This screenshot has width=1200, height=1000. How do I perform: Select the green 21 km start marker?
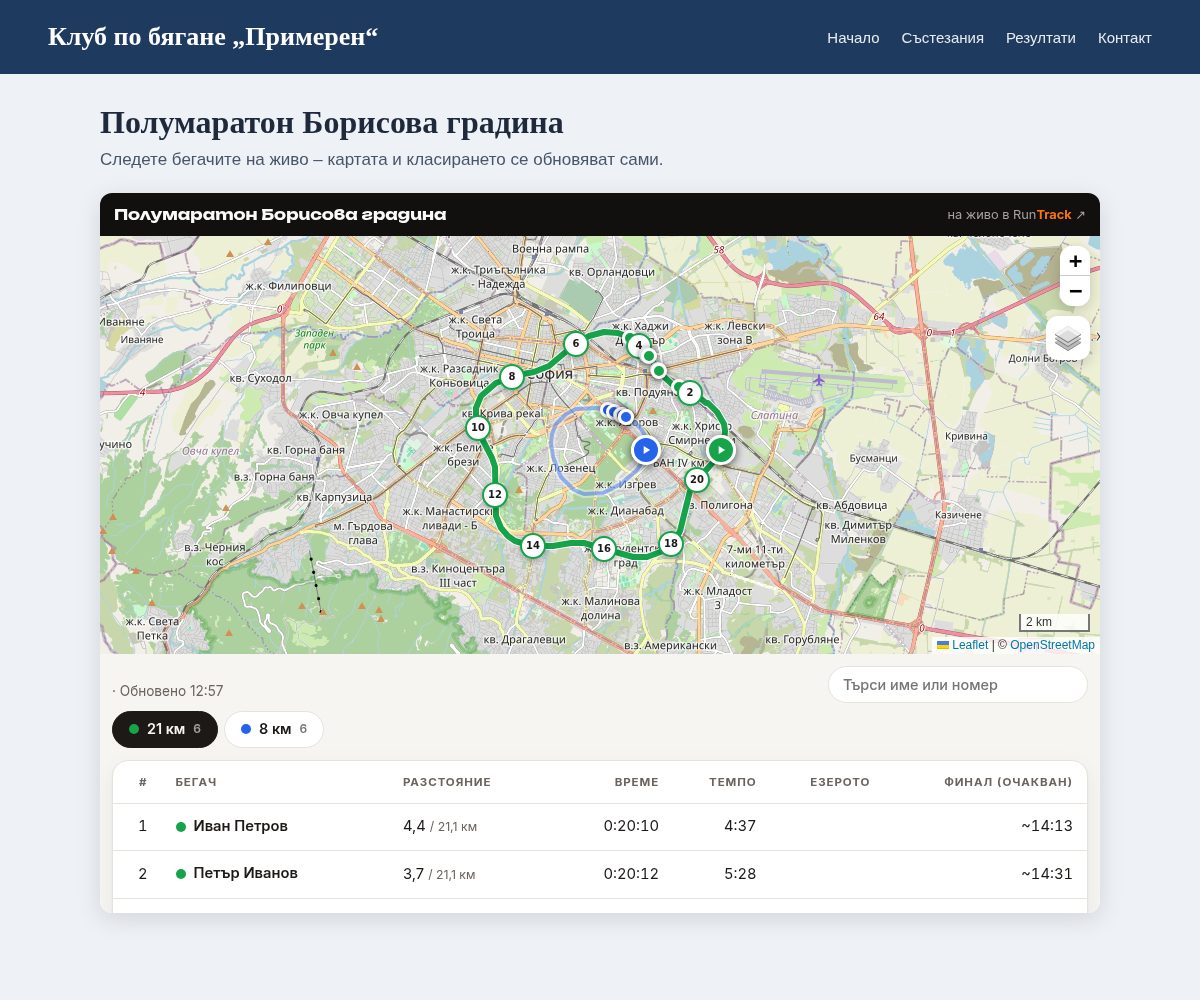[x=721, y=450]
